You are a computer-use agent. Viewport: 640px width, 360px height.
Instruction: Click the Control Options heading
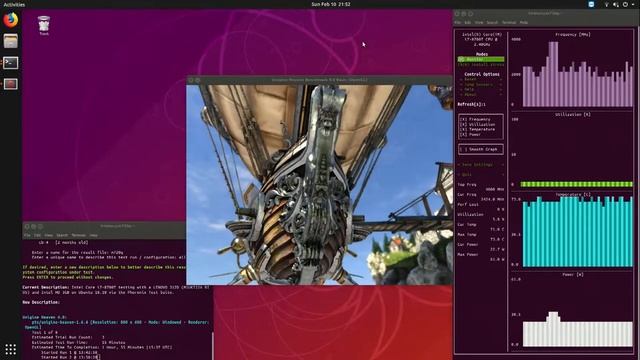click(482, 74)
